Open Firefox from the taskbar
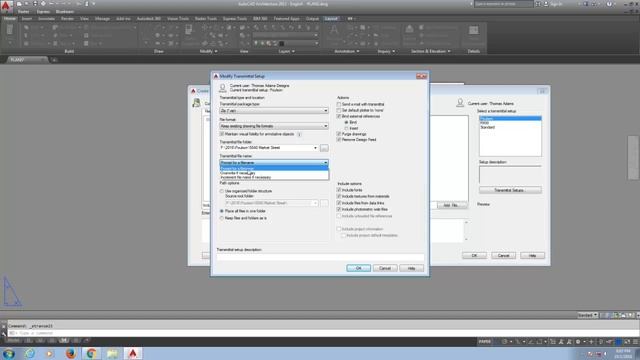The height and width of the screenshot is (360, 640). click(x=71, y=353)
